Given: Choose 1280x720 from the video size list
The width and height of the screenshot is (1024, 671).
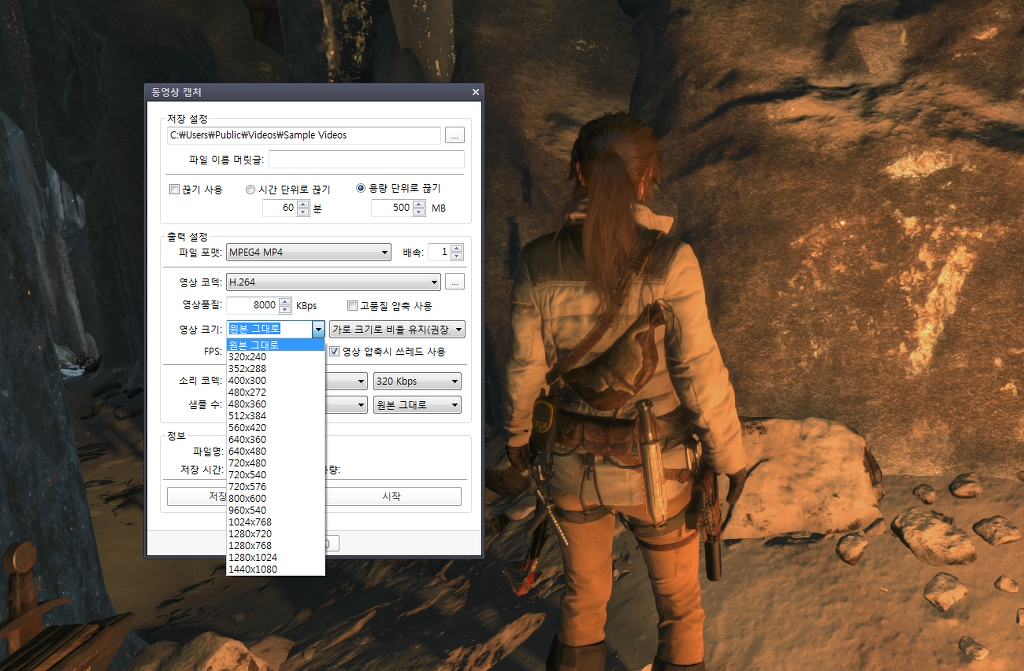Looking at the screenshot, I should pos(250,534).
